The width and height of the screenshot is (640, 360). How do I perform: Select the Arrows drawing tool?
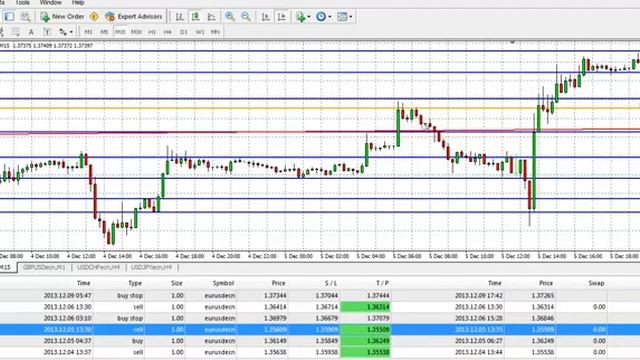point(63,32)
